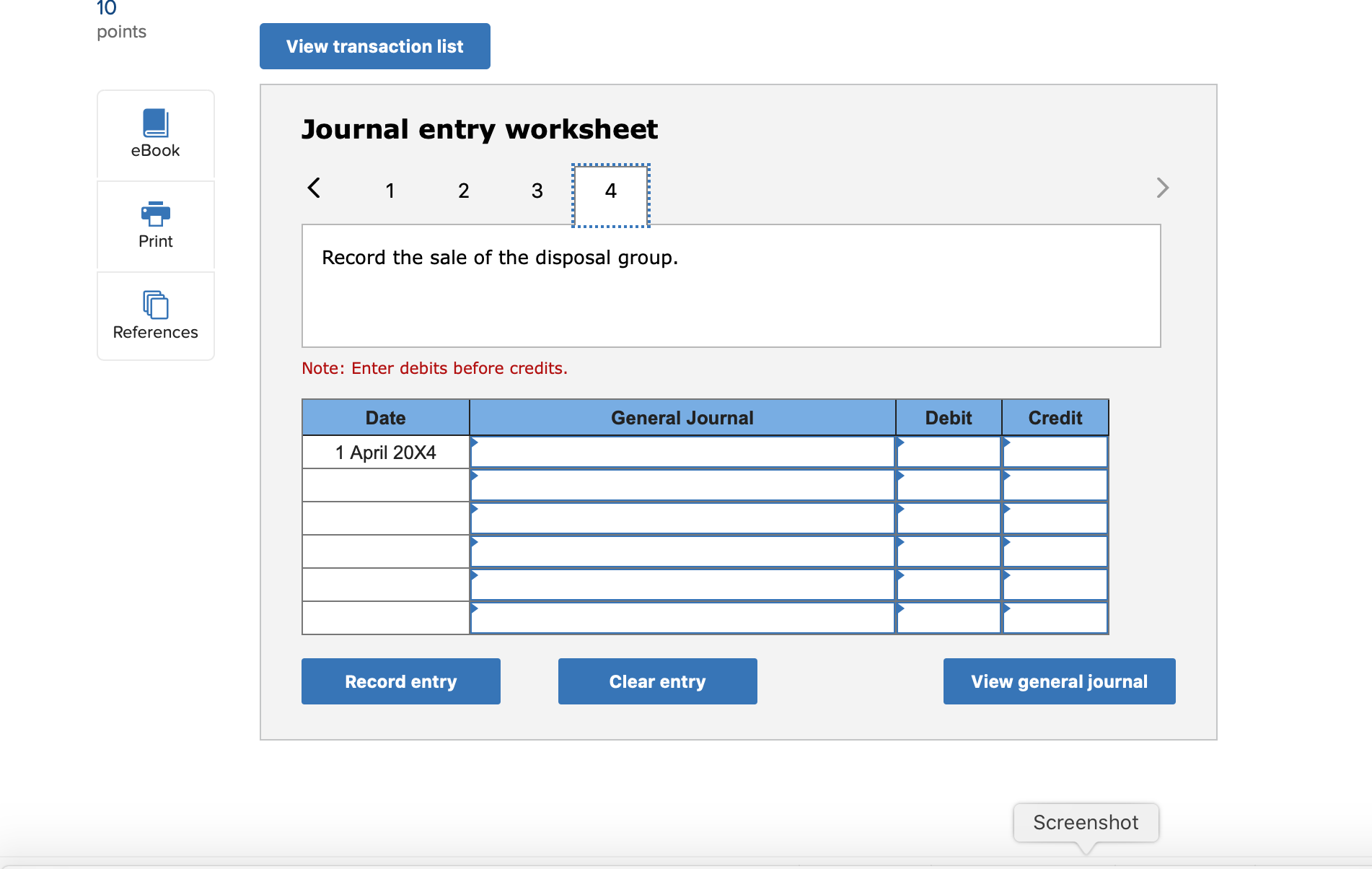The height and width of the screenshot is (869, 1372).
Task: Click the Screenshot tooltip button
Action: point(1086,823)
